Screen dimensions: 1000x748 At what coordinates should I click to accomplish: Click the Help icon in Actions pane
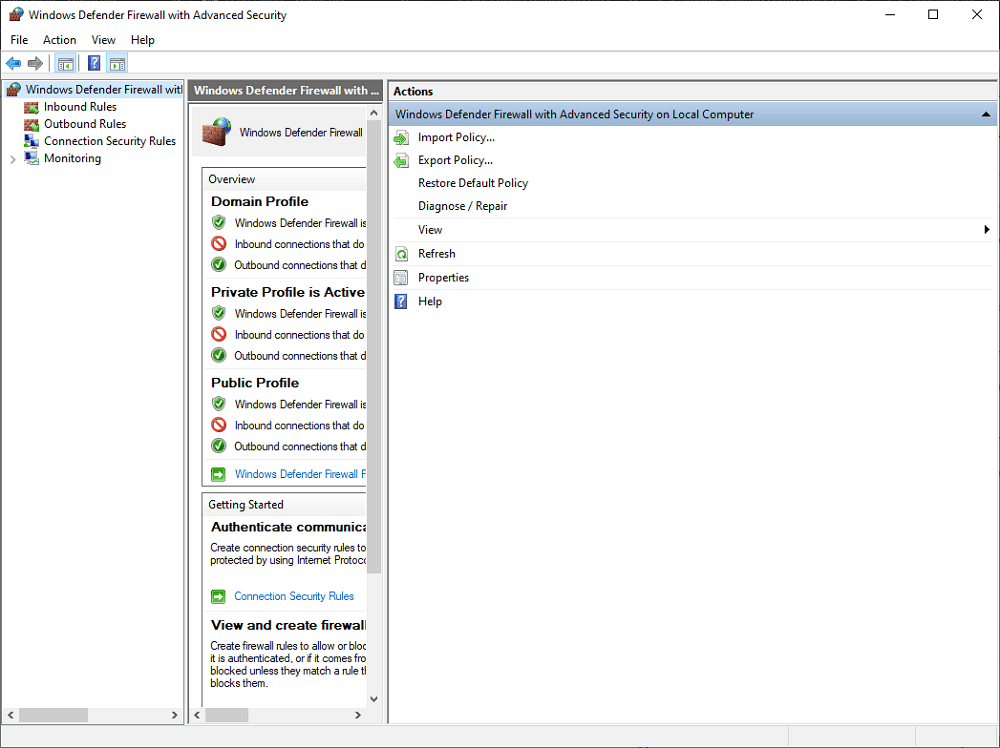[x=401, y=302]
